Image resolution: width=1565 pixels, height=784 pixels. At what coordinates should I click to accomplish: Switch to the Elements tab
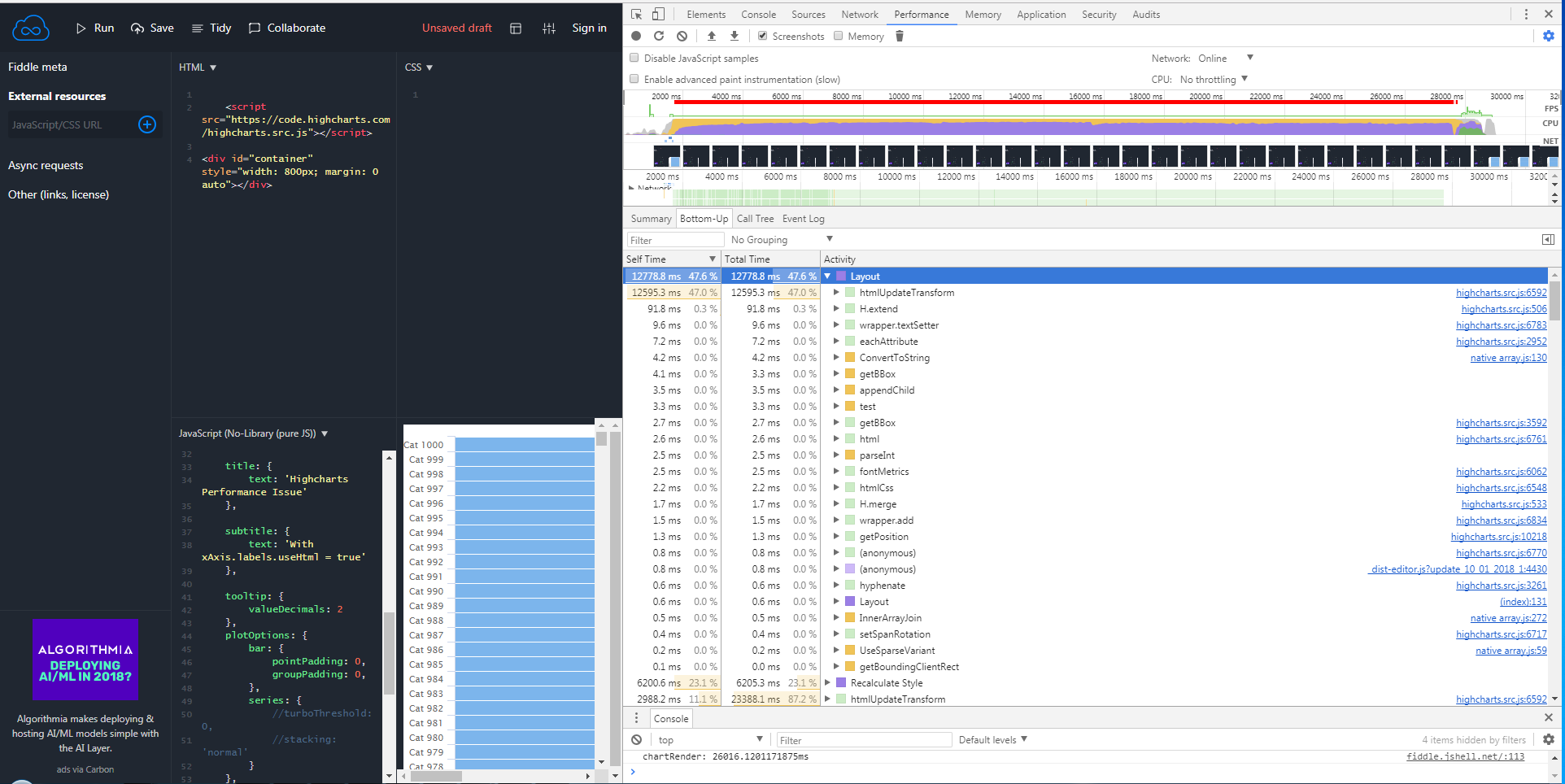(706, 15)
